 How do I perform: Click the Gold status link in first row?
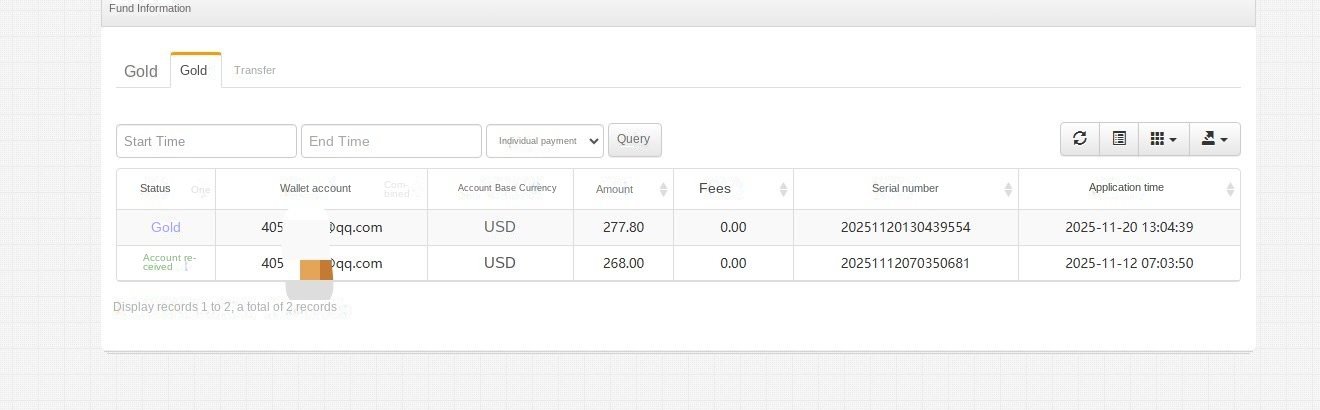point(166,227)
